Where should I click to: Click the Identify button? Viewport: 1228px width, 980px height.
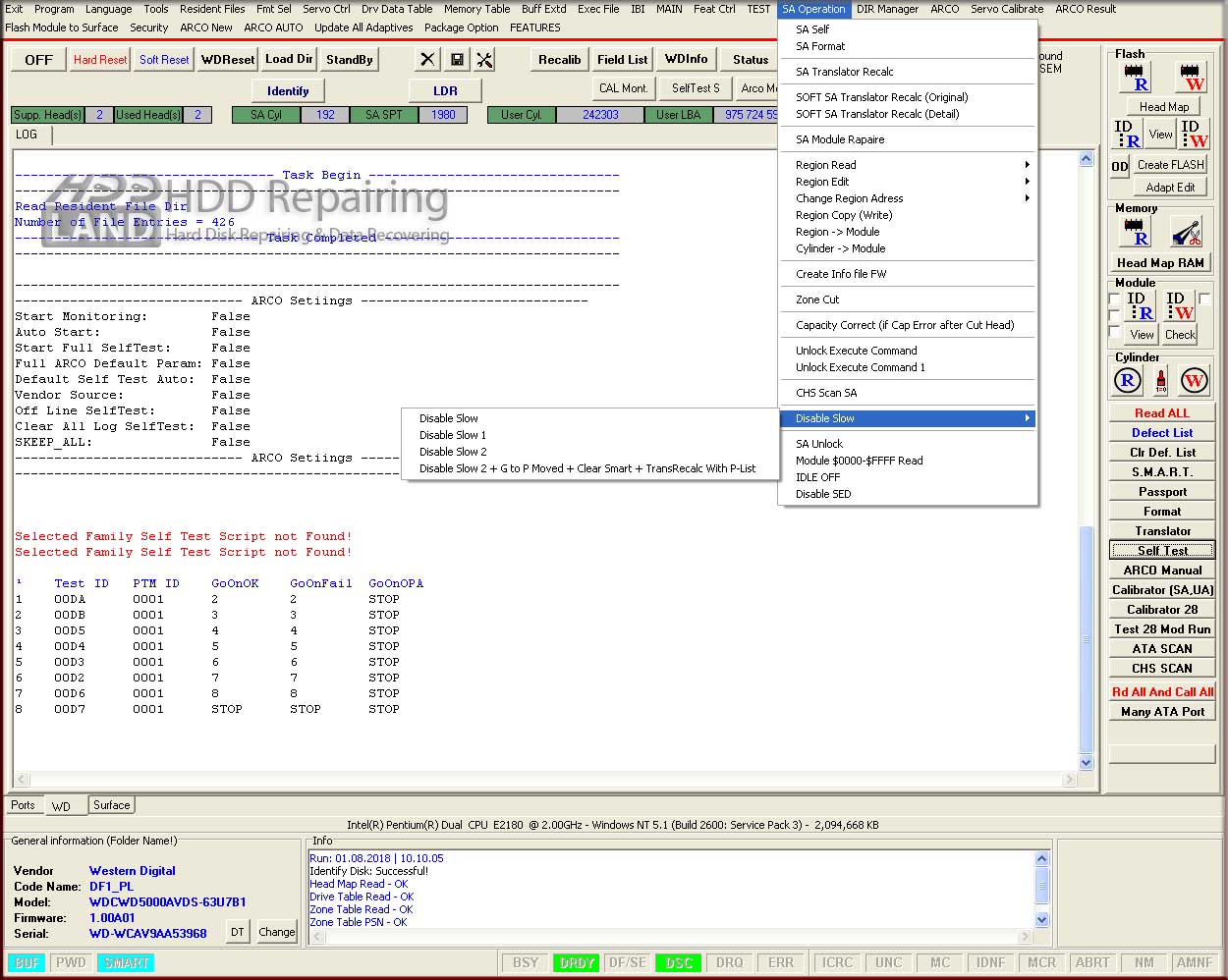pos(288,91)
